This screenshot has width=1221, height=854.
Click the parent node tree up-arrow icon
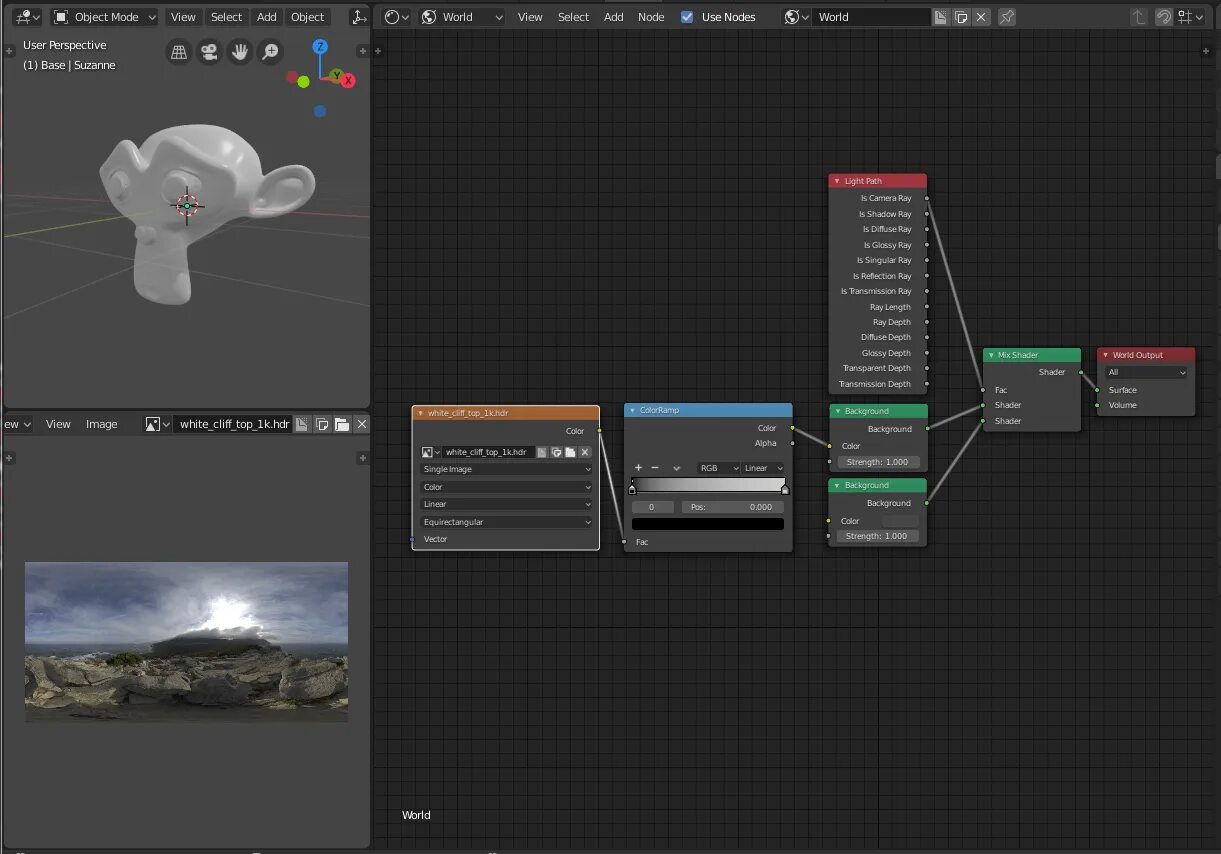pyautogui.click(x=1139, y=17)
